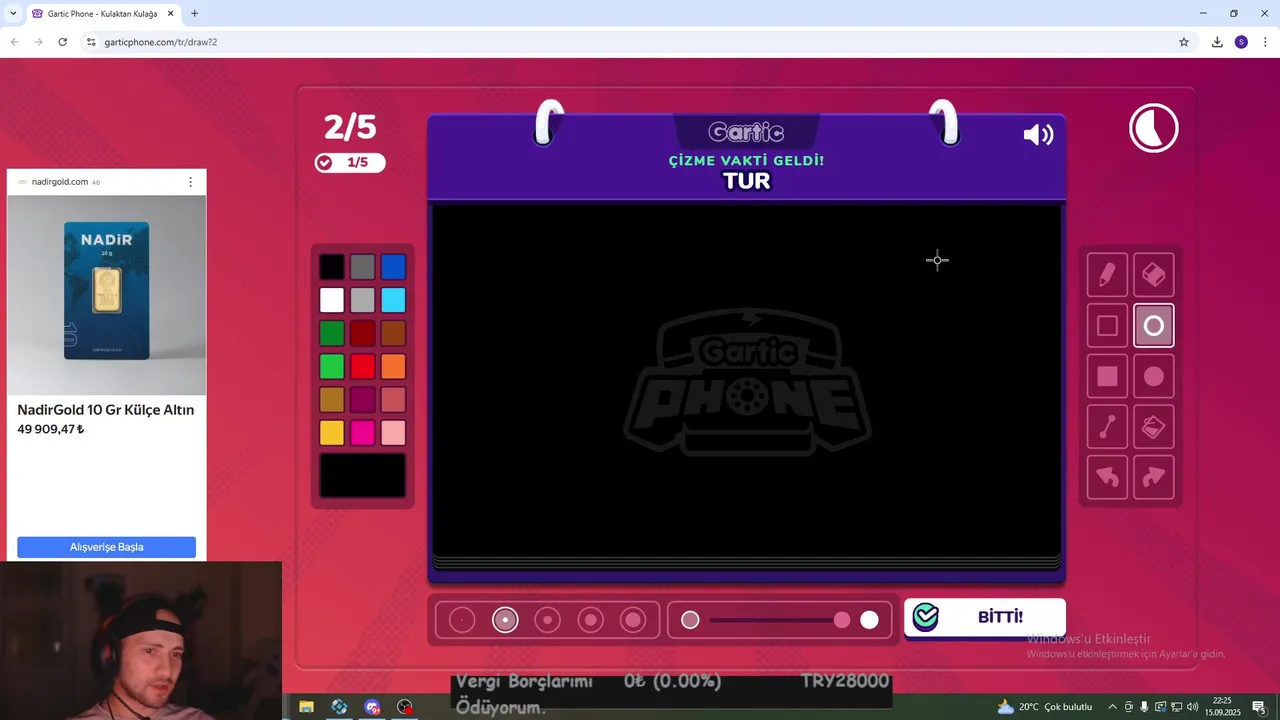The image size is (1280, 720).
Task: Pick the dark red color swatch
Action: (x=362, y=333)
